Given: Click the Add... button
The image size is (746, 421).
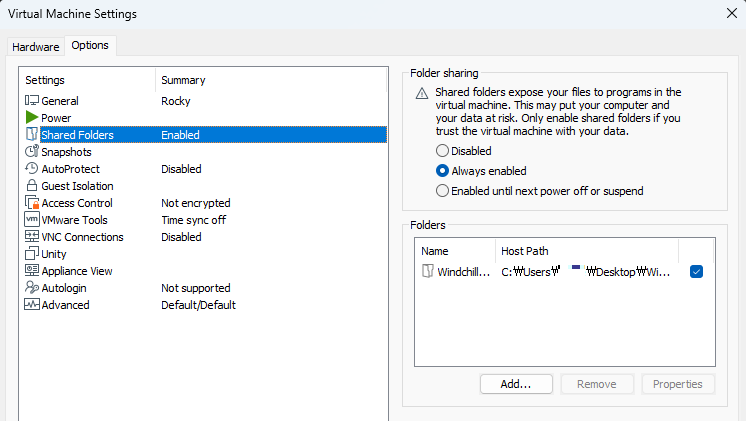Looking at the screenshot, I should pos(516,384).
